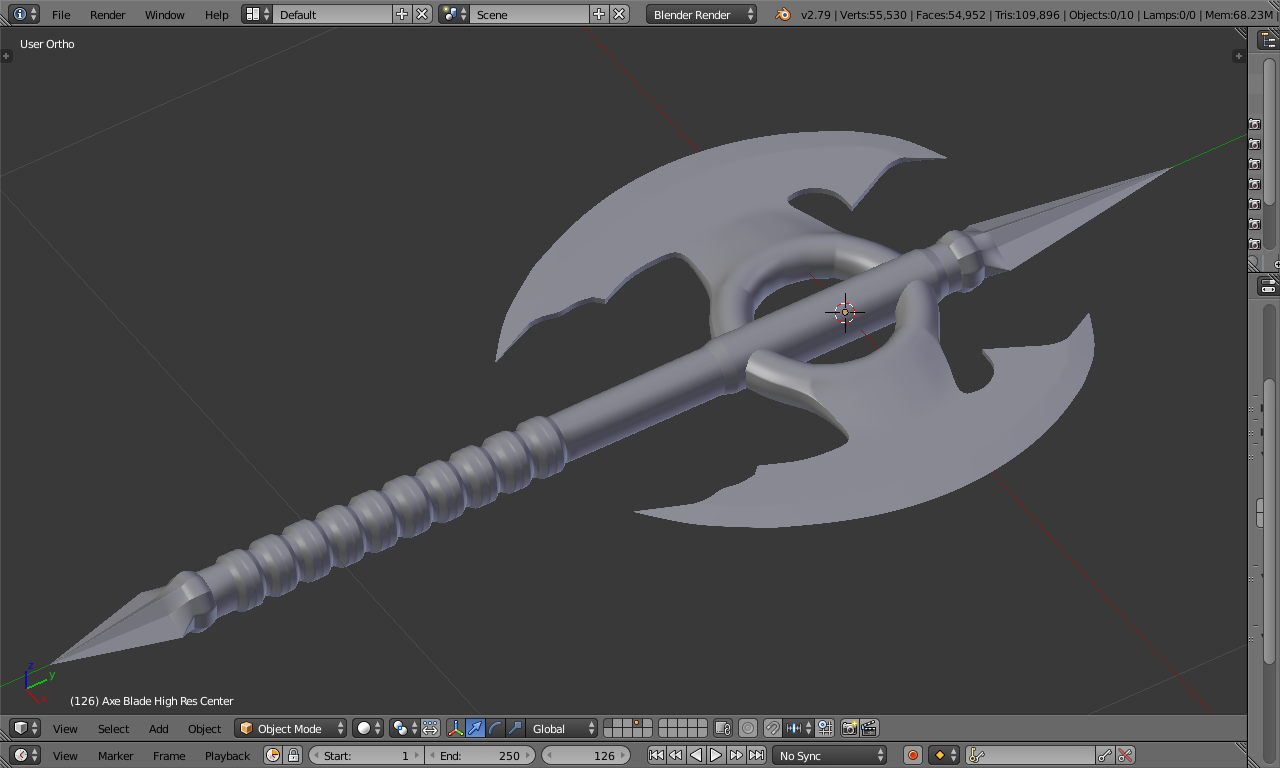Play animation in reverse

coord(696,755)
